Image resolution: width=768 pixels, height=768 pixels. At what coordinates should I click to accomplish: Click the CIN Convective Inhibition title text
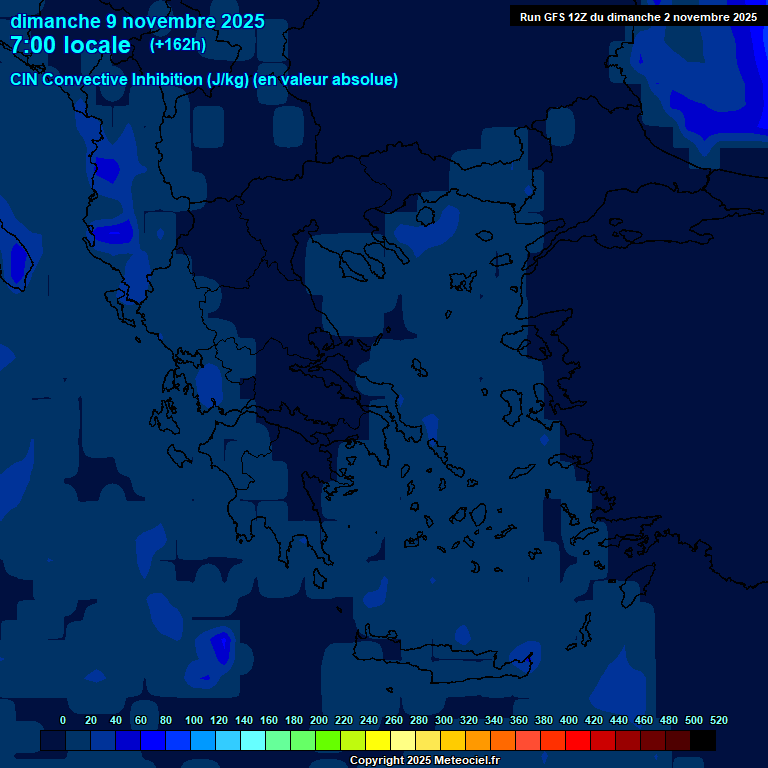coord(204,80)
